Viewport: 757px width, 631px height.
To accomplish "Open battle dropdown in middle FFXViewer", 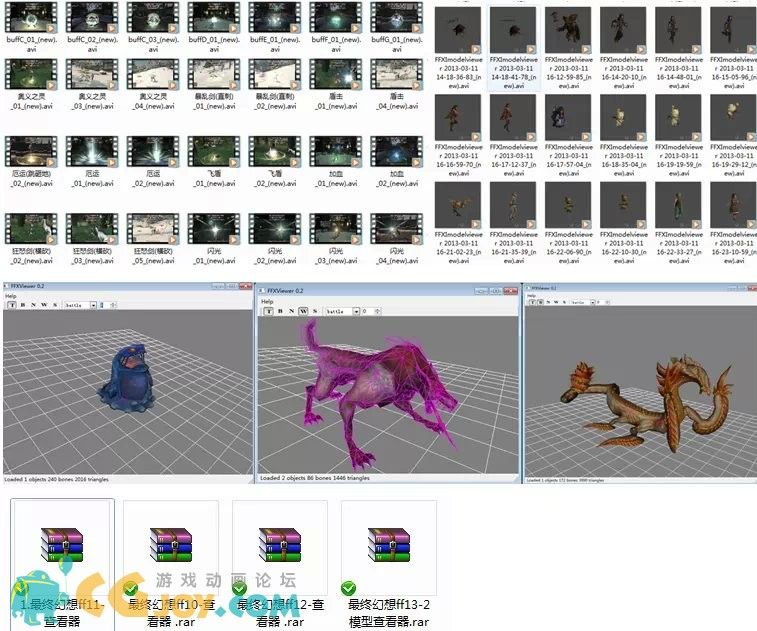I will [342, 312].
